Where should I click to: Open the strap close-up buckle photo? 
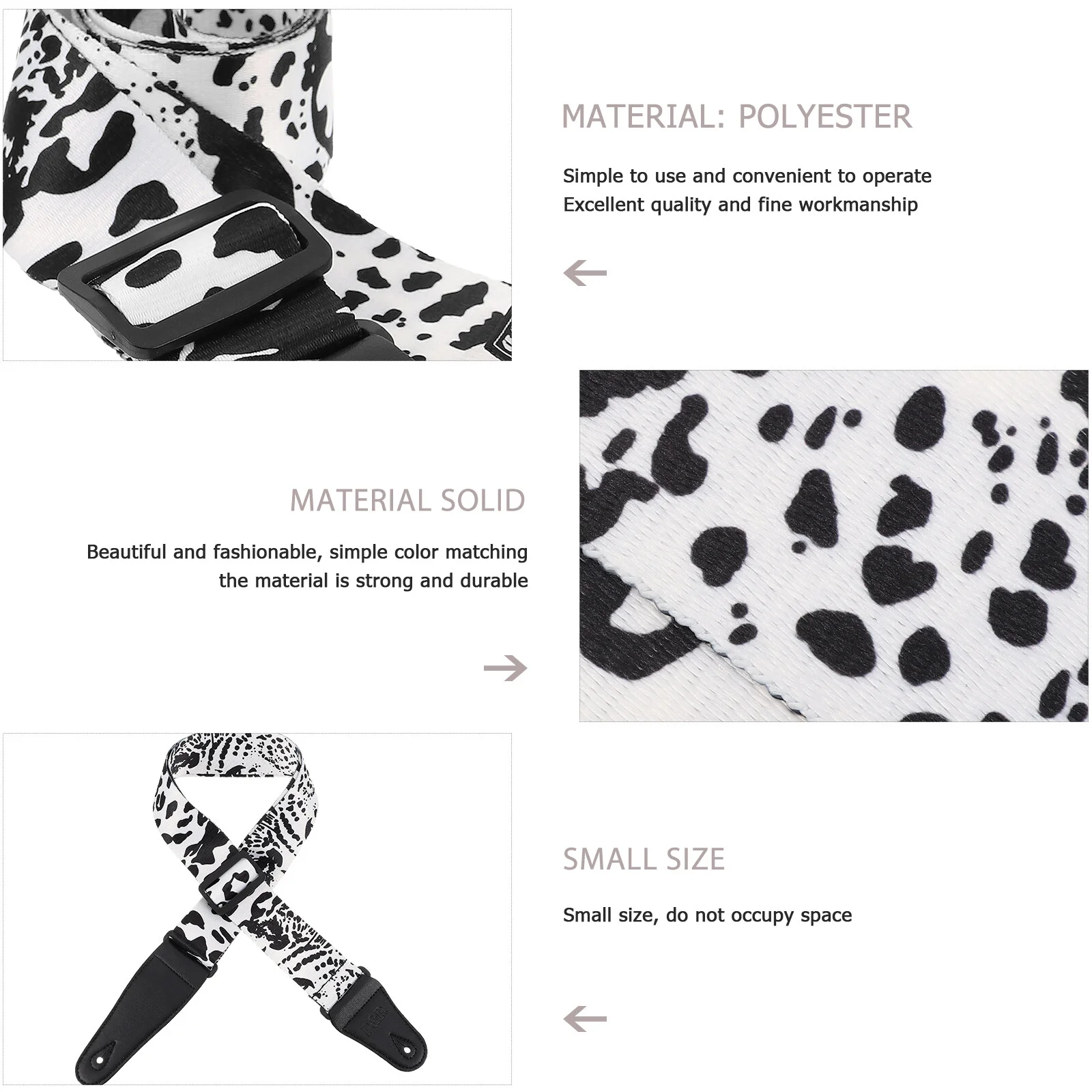coord(257,184)
